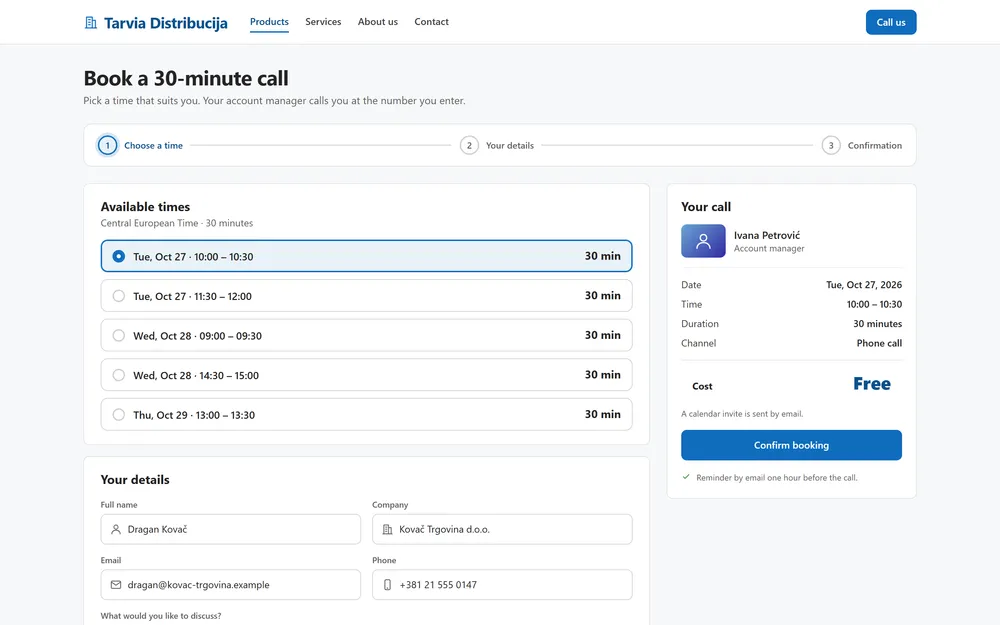Choose the Wed, Oct 28 09:00 – 09:30 slot
The height and width of the screenshot is (625, 1000).
[x=366, y=335]
